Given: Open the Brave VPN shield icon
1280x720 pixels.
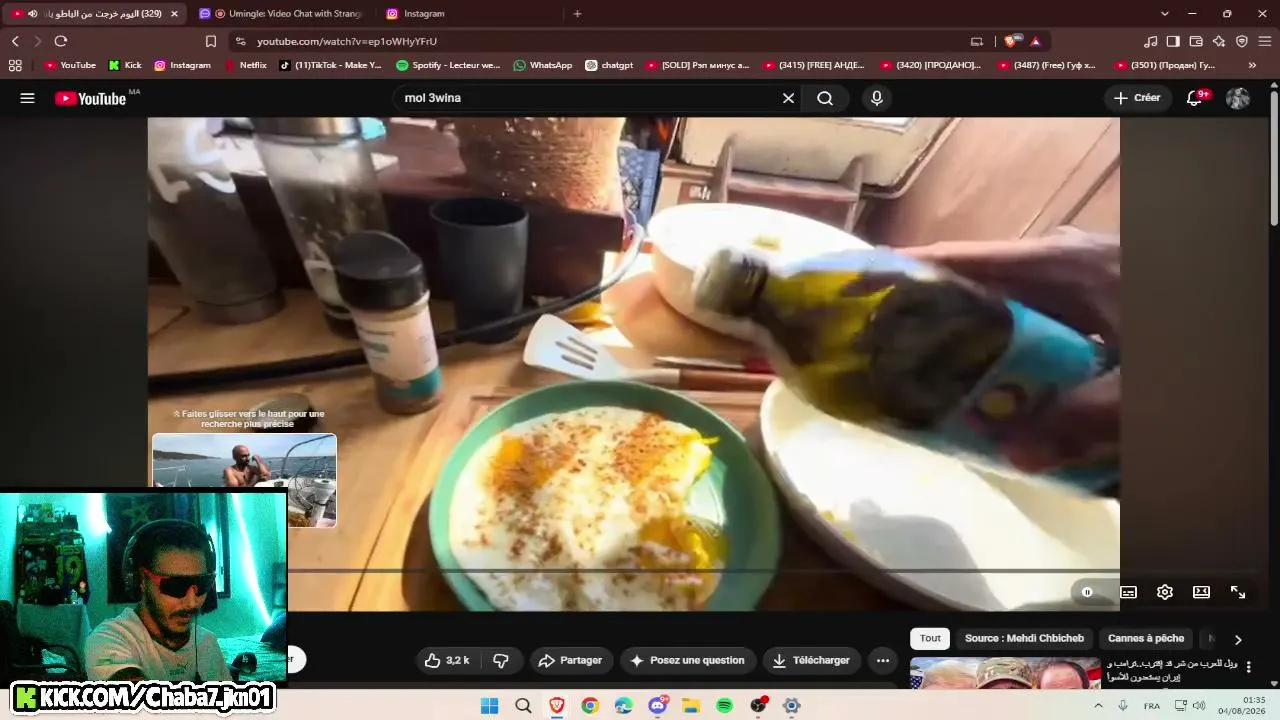Looking at the screenshot, I should tap(1242, 41).
